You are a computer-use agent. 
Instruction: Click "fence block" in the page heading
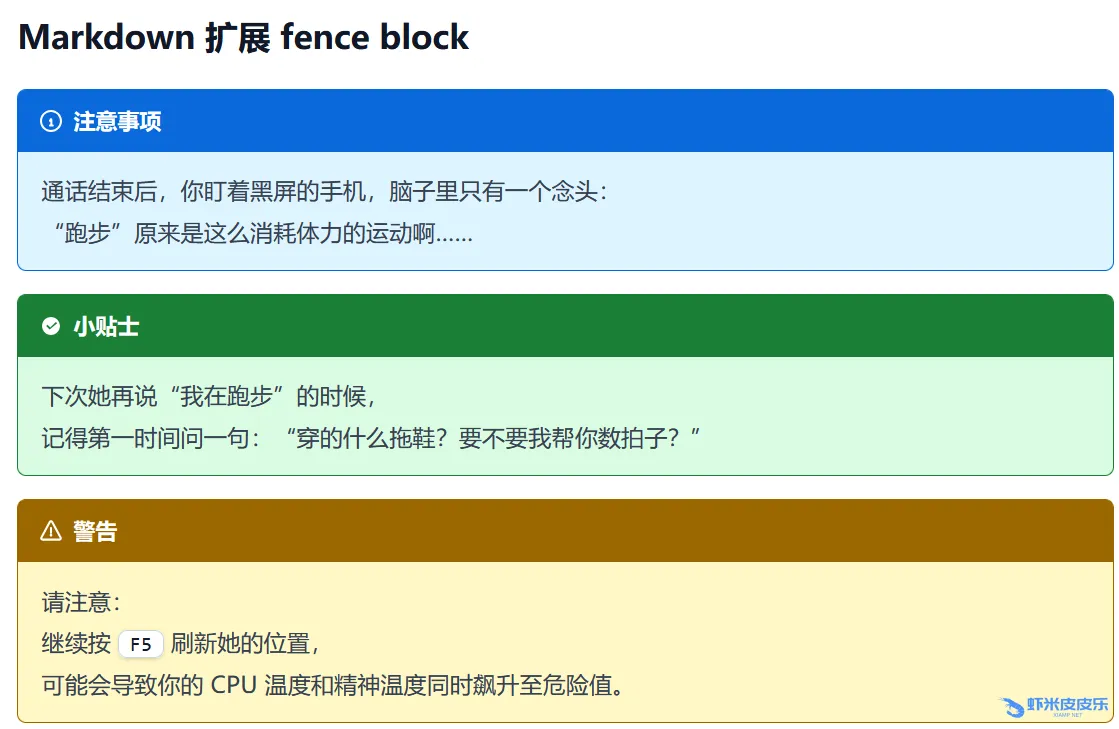375,38
